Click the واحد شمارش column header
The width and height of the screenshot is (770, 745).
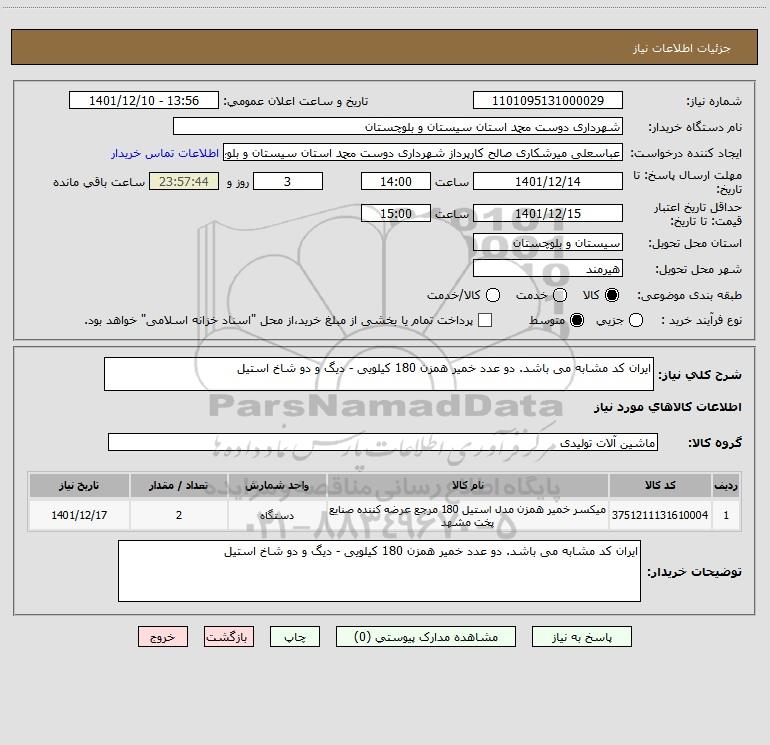(277, 486)
